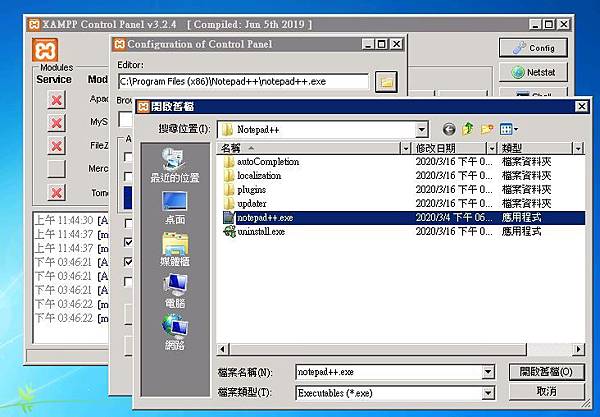Open the view menu icon dropdown
This screenshot has width=600, height=417.
pyautogui.click(x=509, y=129)
